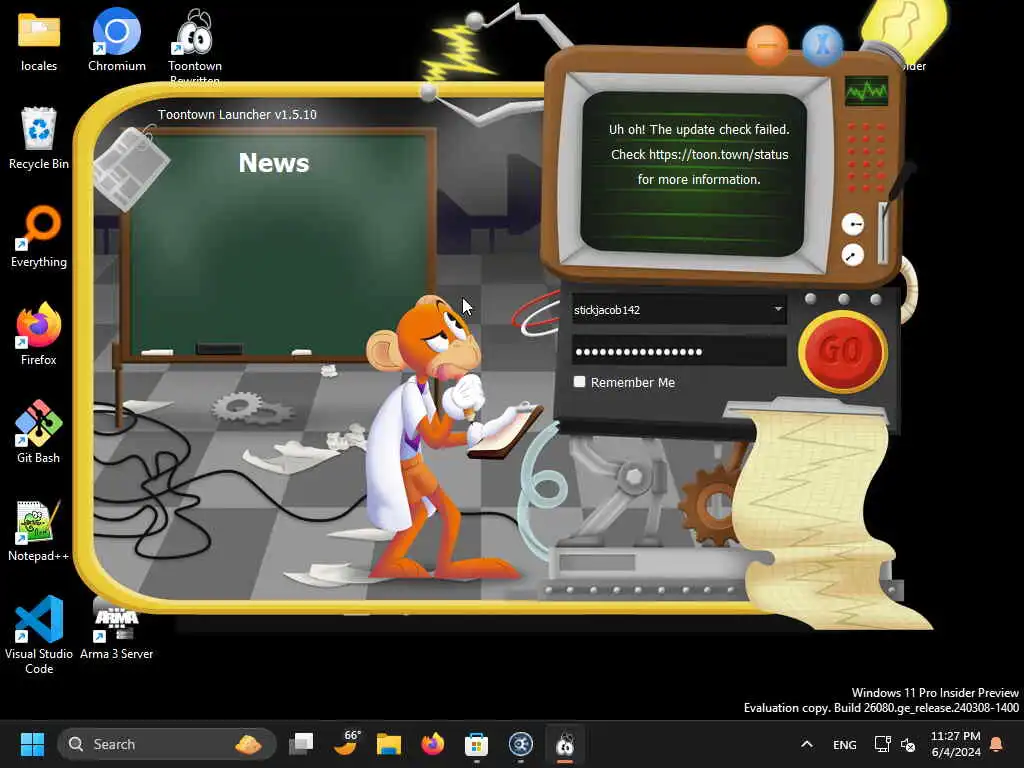The image size is (1024, 768).
Task: Click the blue round app taskbar icon
Action: 520,744
